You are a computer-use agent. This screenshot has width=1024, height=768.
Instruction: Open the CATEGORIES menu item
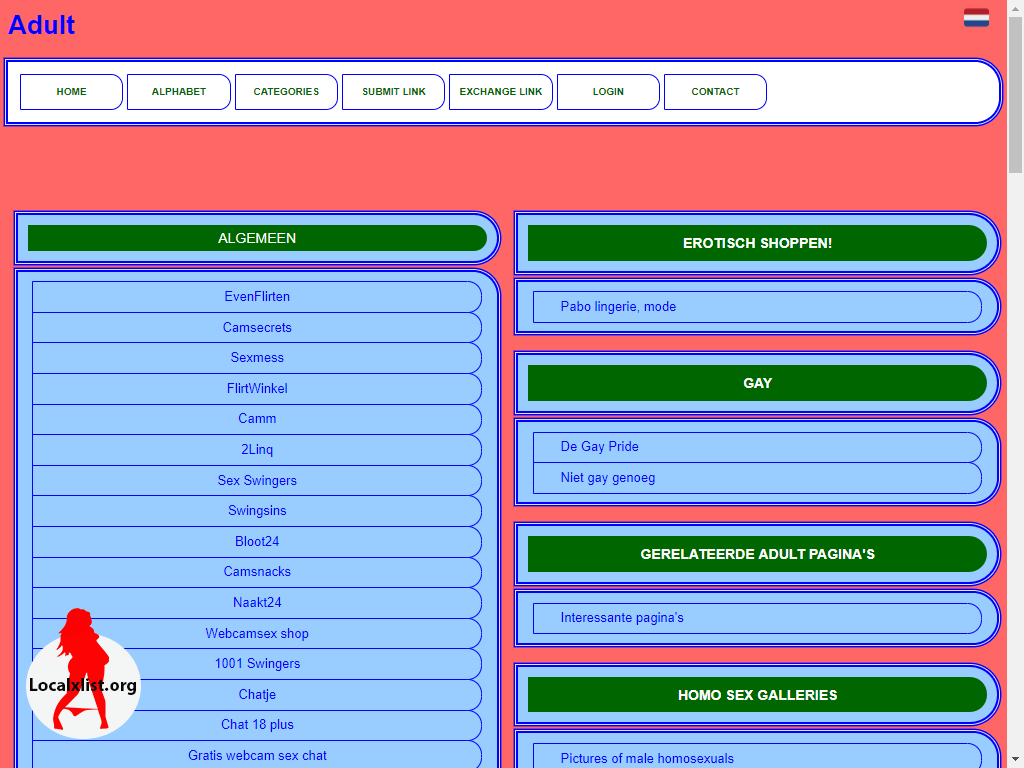point(286,92)
